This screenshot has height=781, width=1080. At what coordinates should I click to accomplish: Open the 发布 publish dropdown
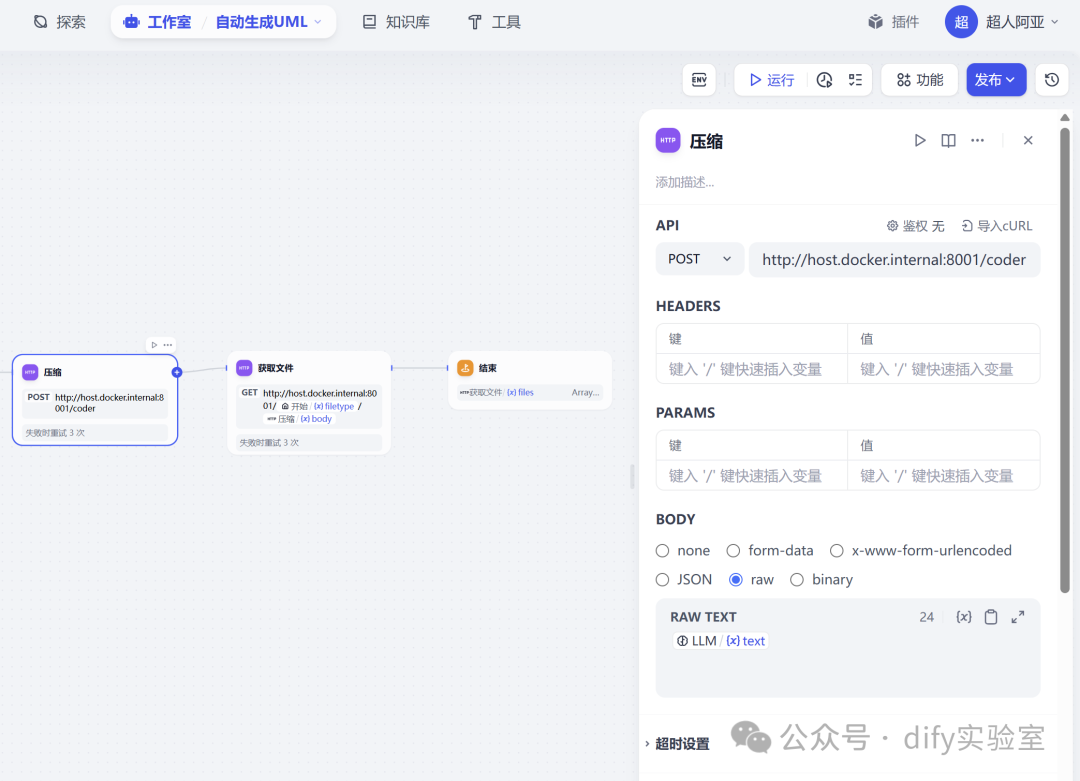(996, 80)
